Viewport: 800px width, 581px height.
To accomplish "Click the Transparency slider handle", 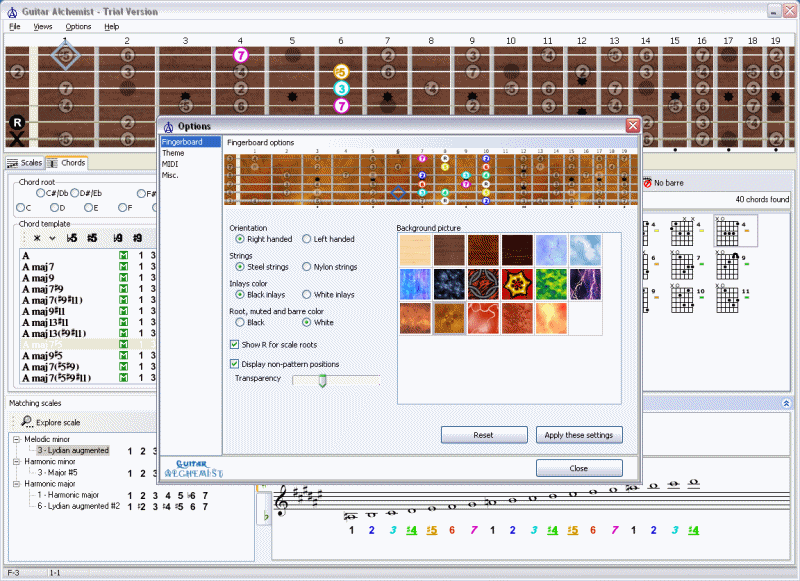I will coord(322,380).
